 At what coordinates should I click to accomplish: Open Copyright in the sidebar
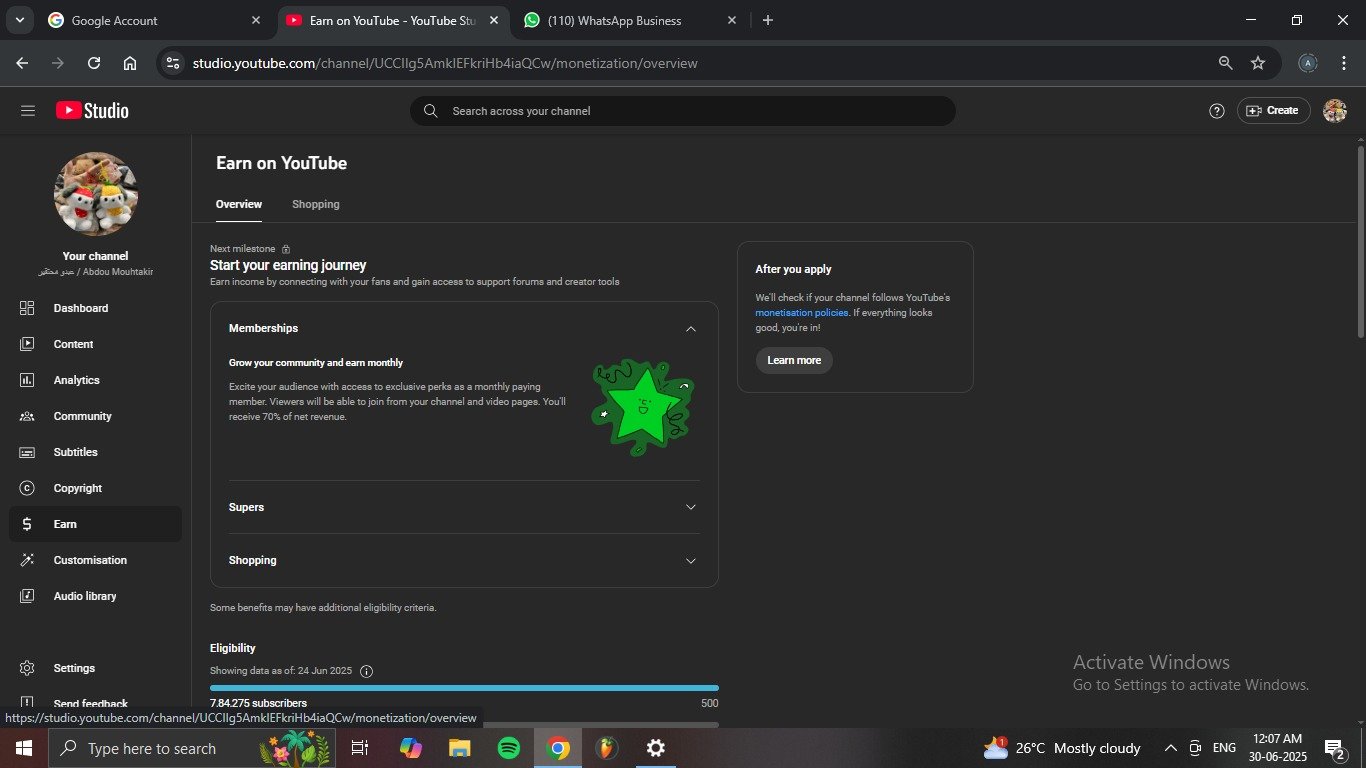(95, 488)
